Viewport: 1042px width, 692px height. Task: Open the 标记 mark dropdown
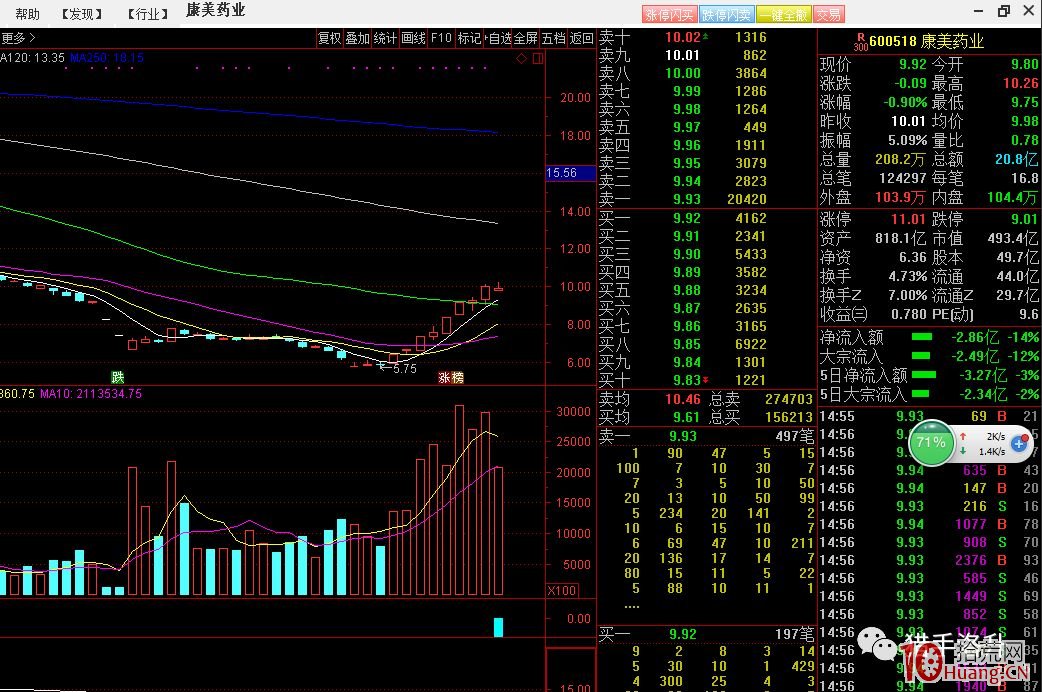click(469, 38)
